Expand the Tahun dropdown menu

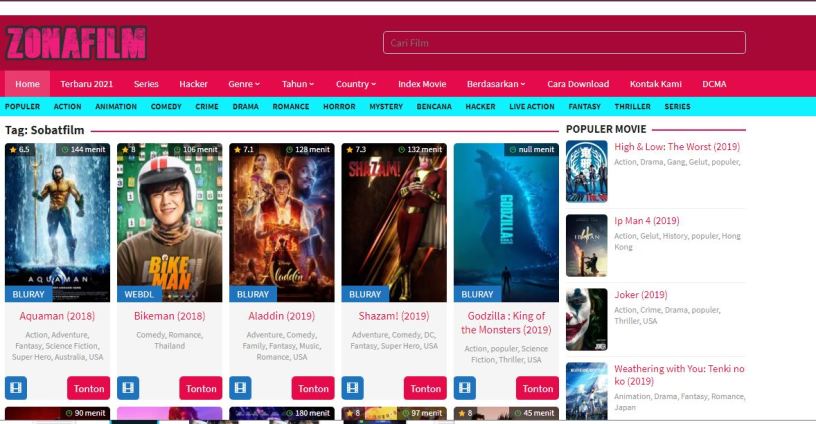point(298,84)
